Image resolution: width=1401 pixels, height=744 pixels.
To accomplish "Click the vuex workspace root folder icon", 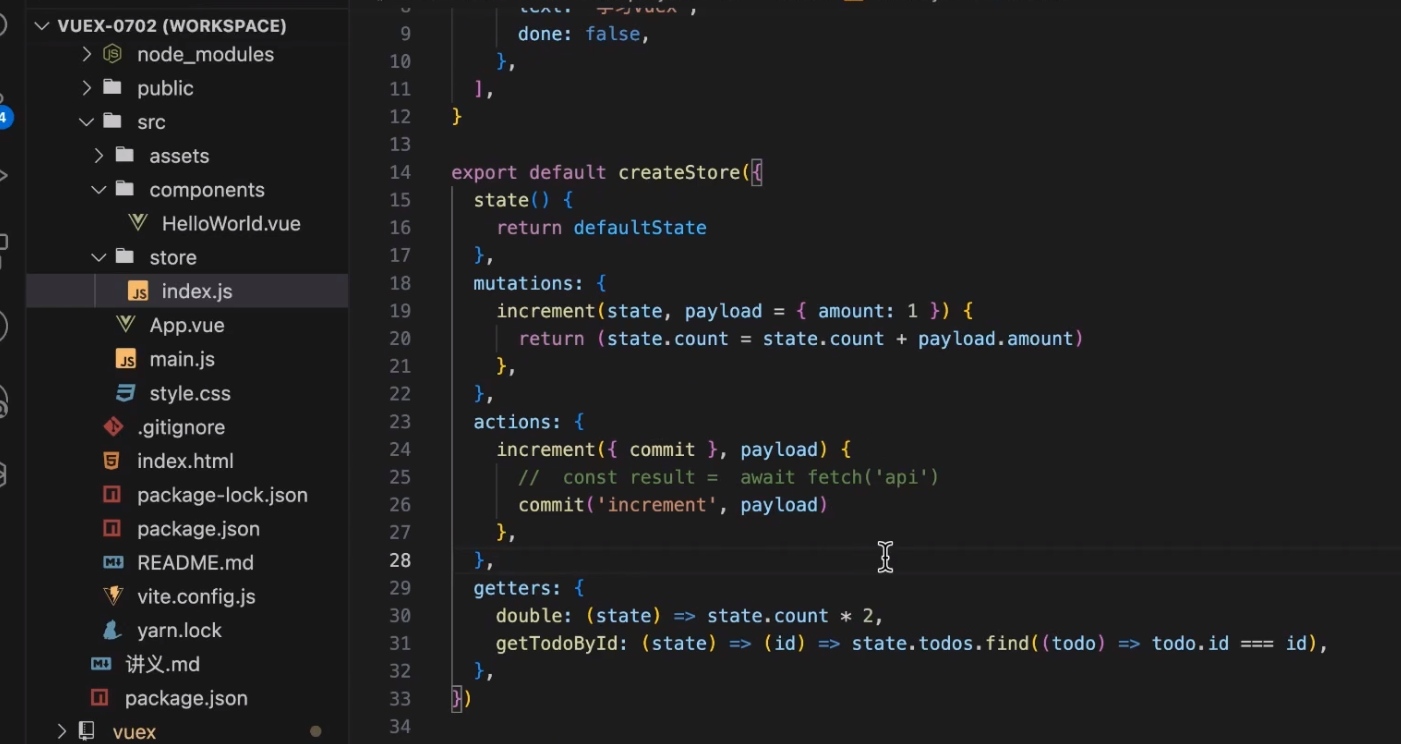I will click(x=88, y=731).
